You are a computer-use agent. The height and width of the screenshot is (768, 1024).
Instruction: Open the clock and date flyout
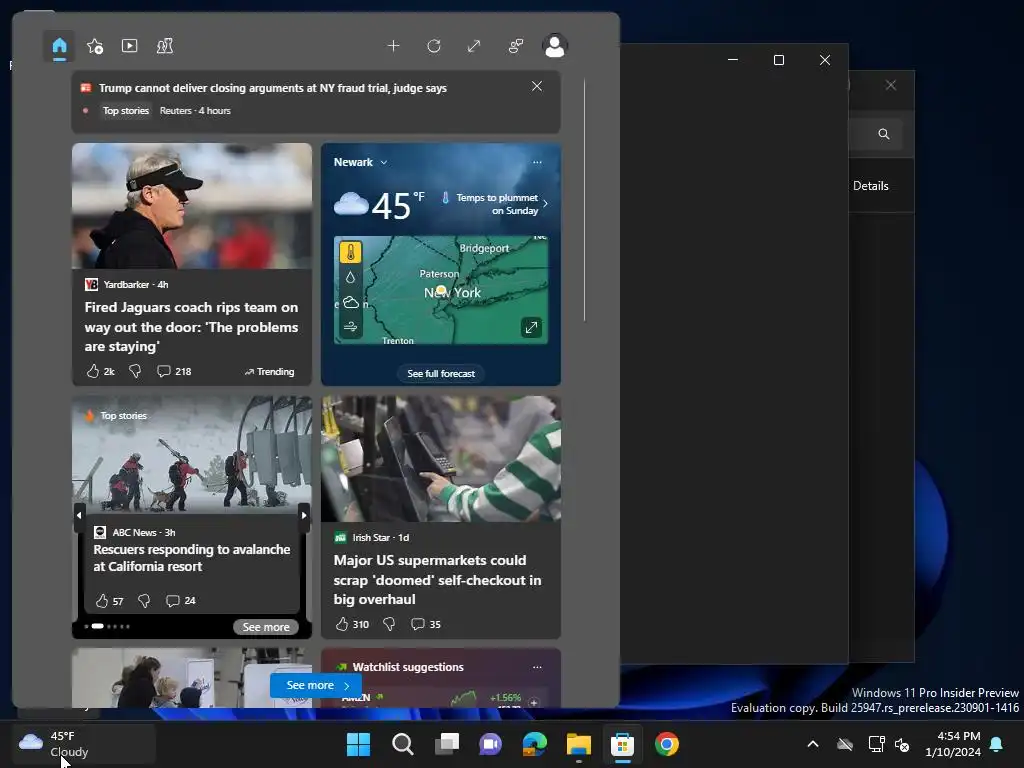[953, 744]
